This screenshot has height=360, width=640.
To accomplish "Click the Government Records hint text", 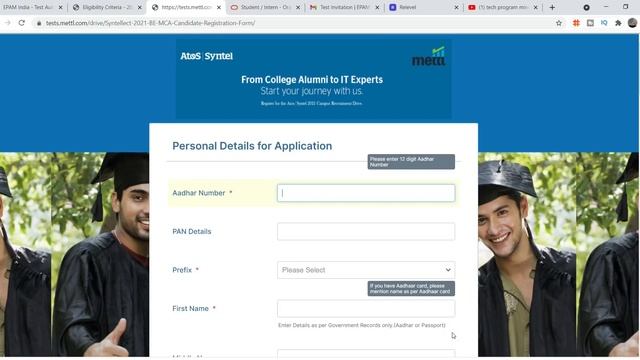I will [362, 325].
